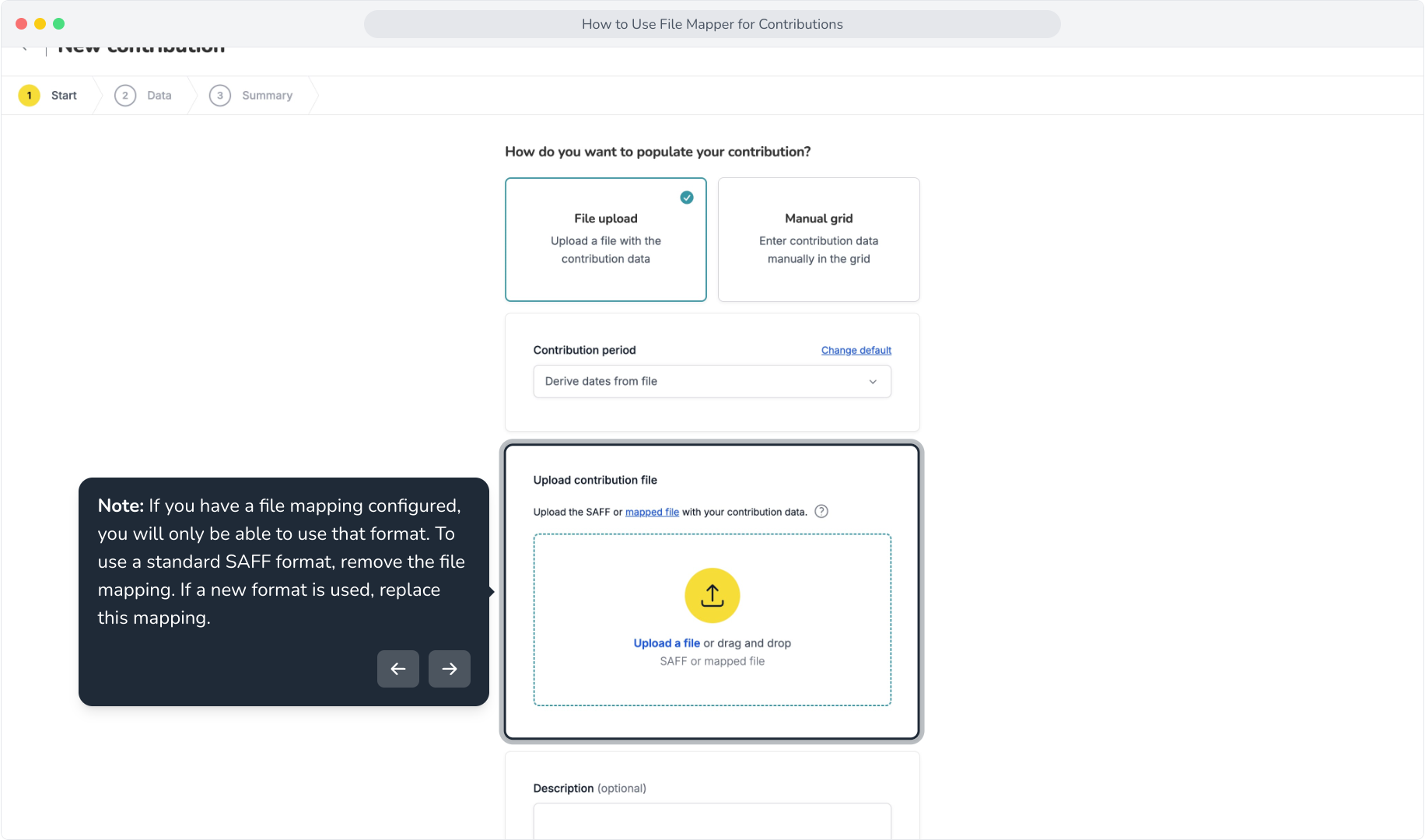Click the Change default link
Image resolution: width=1425 pixels, height=840 pixels.
(x=856, y=350)
